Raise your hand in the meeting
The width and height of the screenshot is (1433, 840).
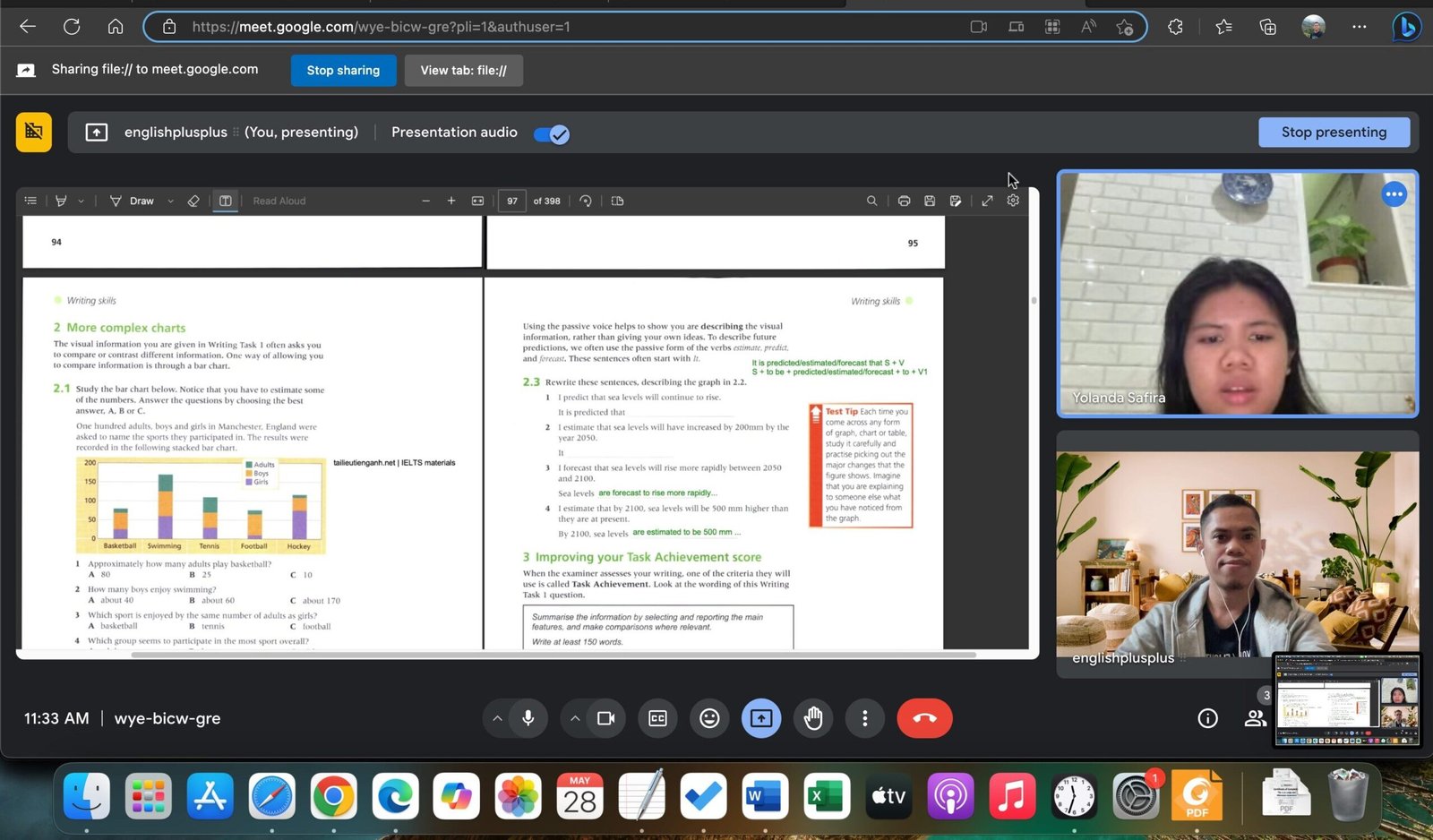coord(813,718)
